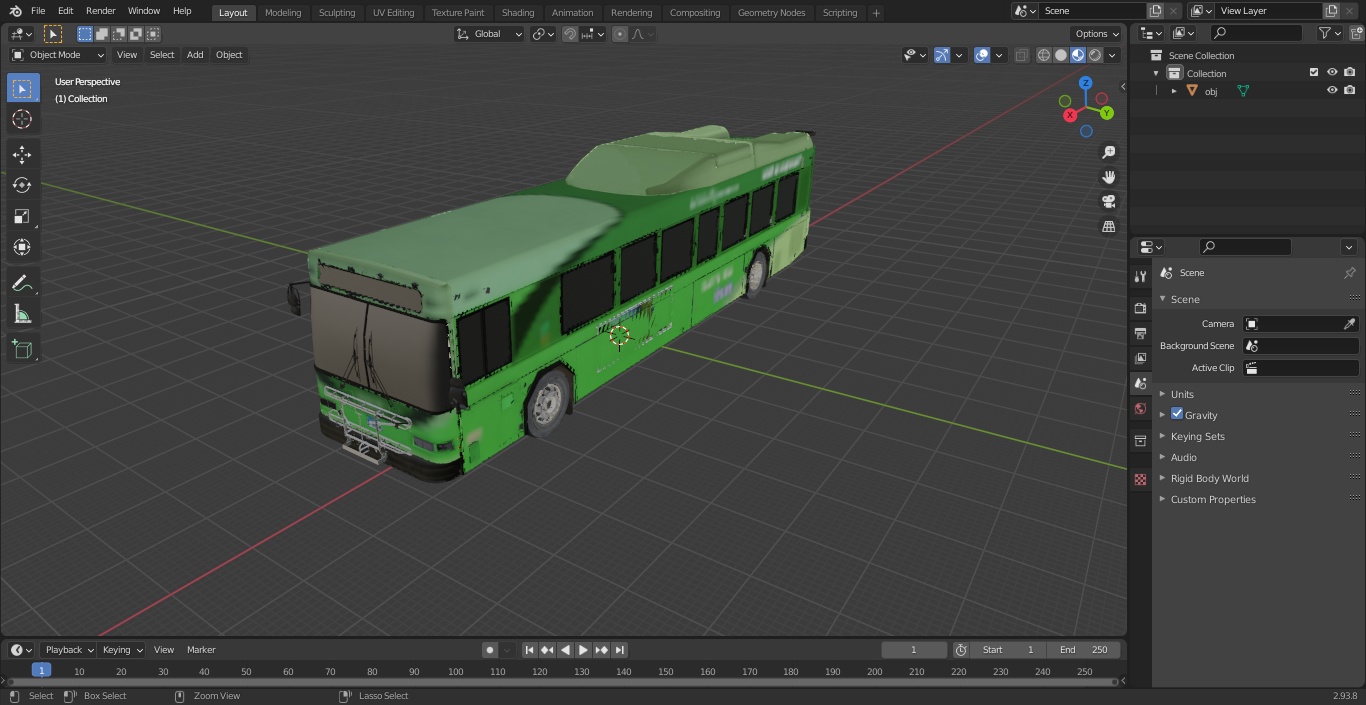Select the Annotate tool
The width and height of the screenshot is (1366, 705).
(x=22, y=283)
